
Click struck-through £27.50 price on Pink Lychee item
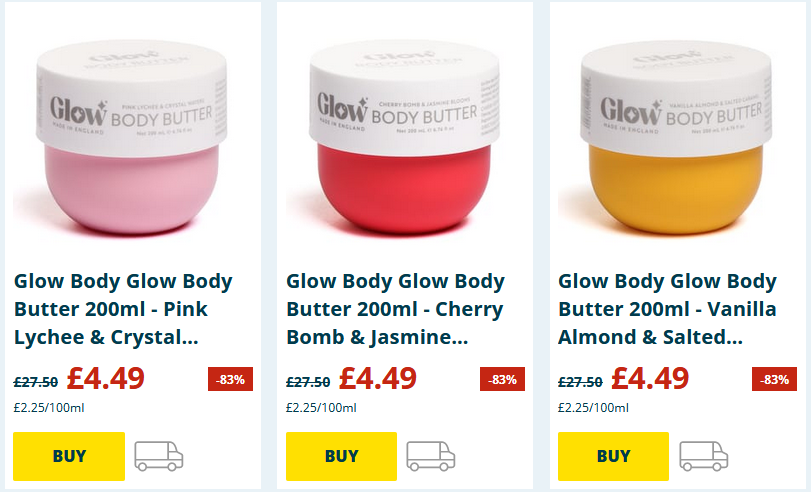coord(36,382)
